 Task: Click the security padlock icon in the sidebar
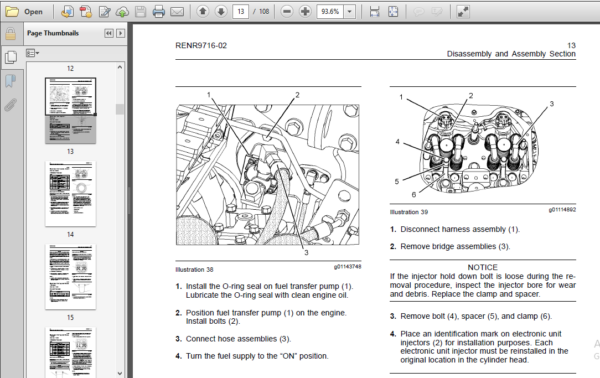(x=11, y=34)
